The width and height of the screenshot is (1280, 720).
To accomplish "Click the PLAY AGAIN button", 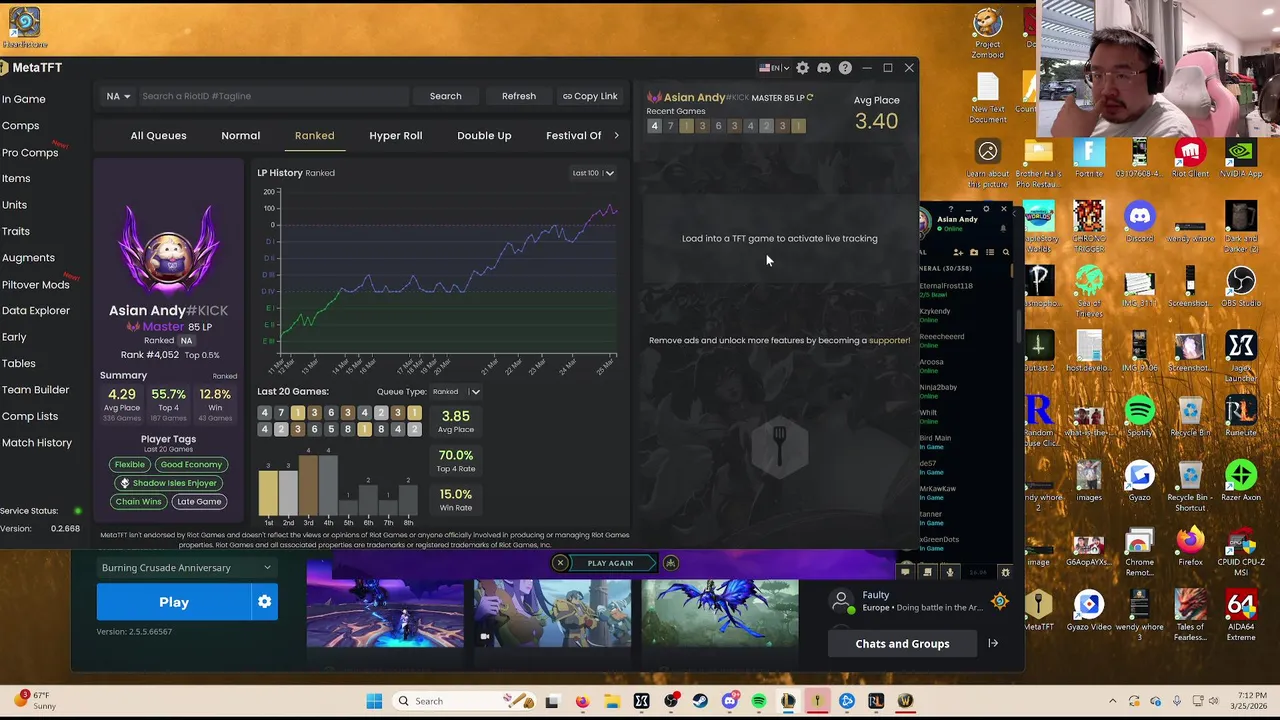I will coord(610,563).
